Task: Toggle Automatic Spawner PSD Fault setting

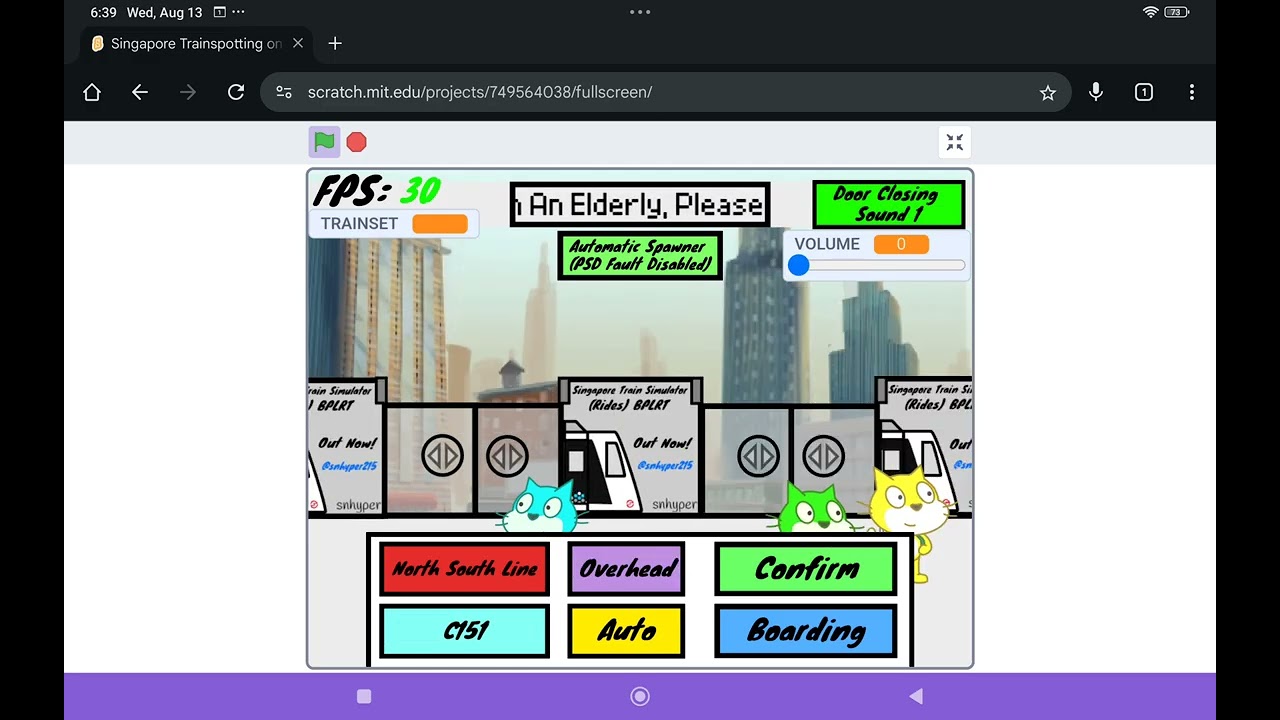Action: coord(640,255)
